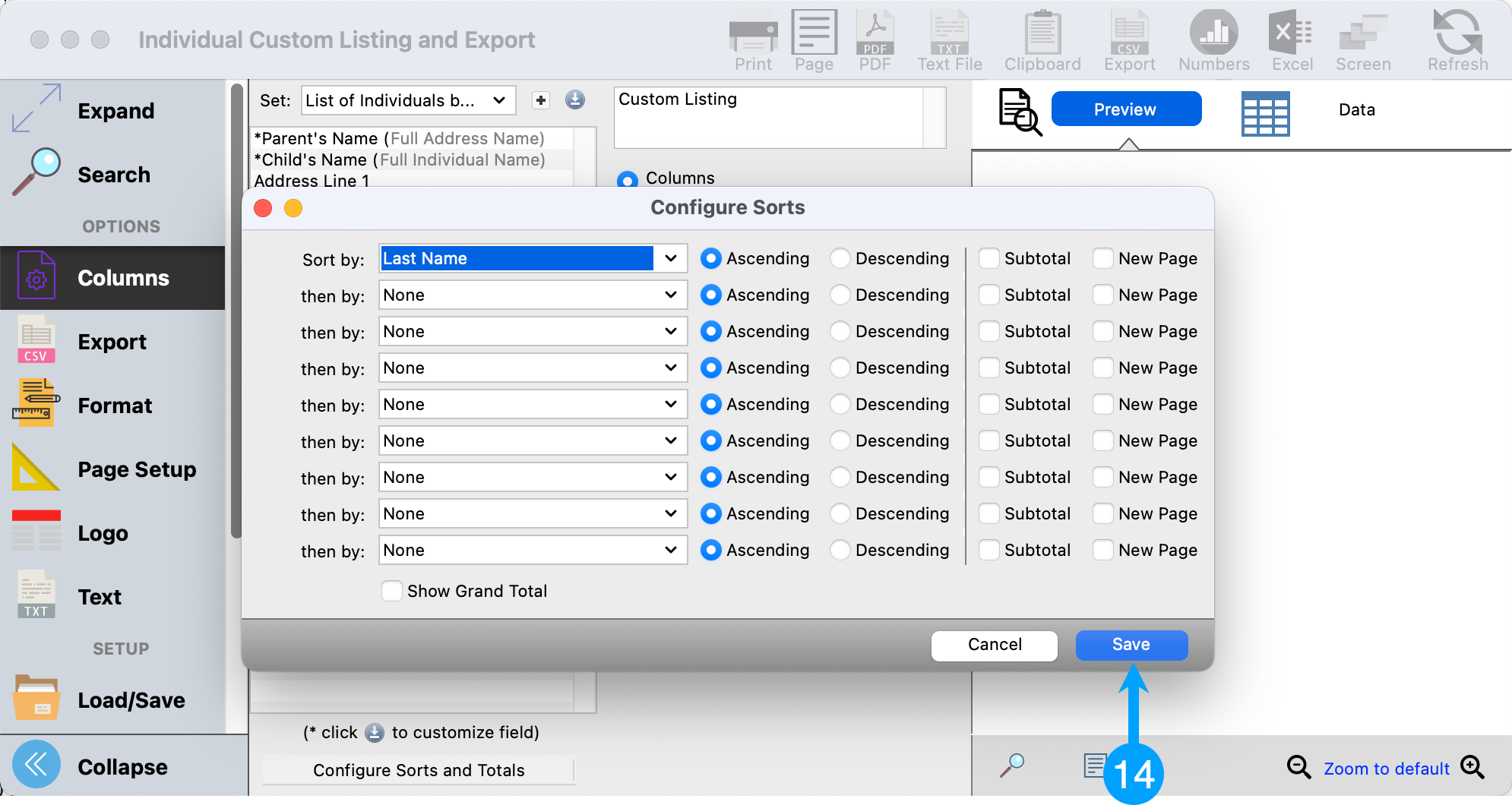Click the Save button
1512x805 pixels.
pyautogui.click(x=1131, y=645)
